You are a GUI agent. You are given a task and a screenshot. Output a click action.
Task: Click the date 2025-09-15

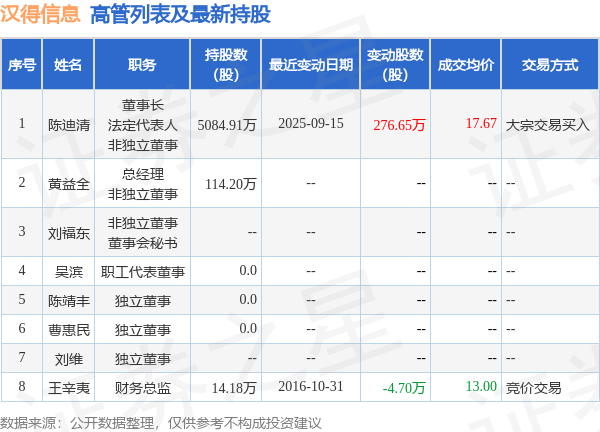[311, 123]
